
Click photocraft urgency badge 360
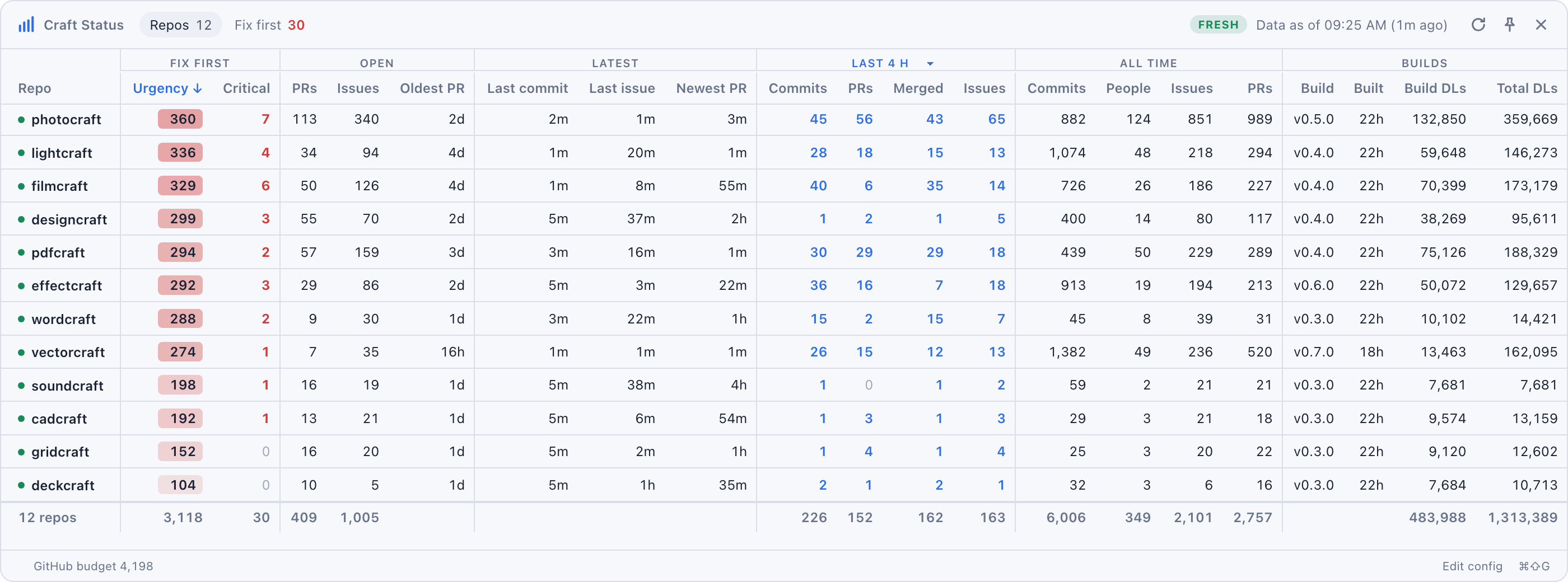coord(180,119)
